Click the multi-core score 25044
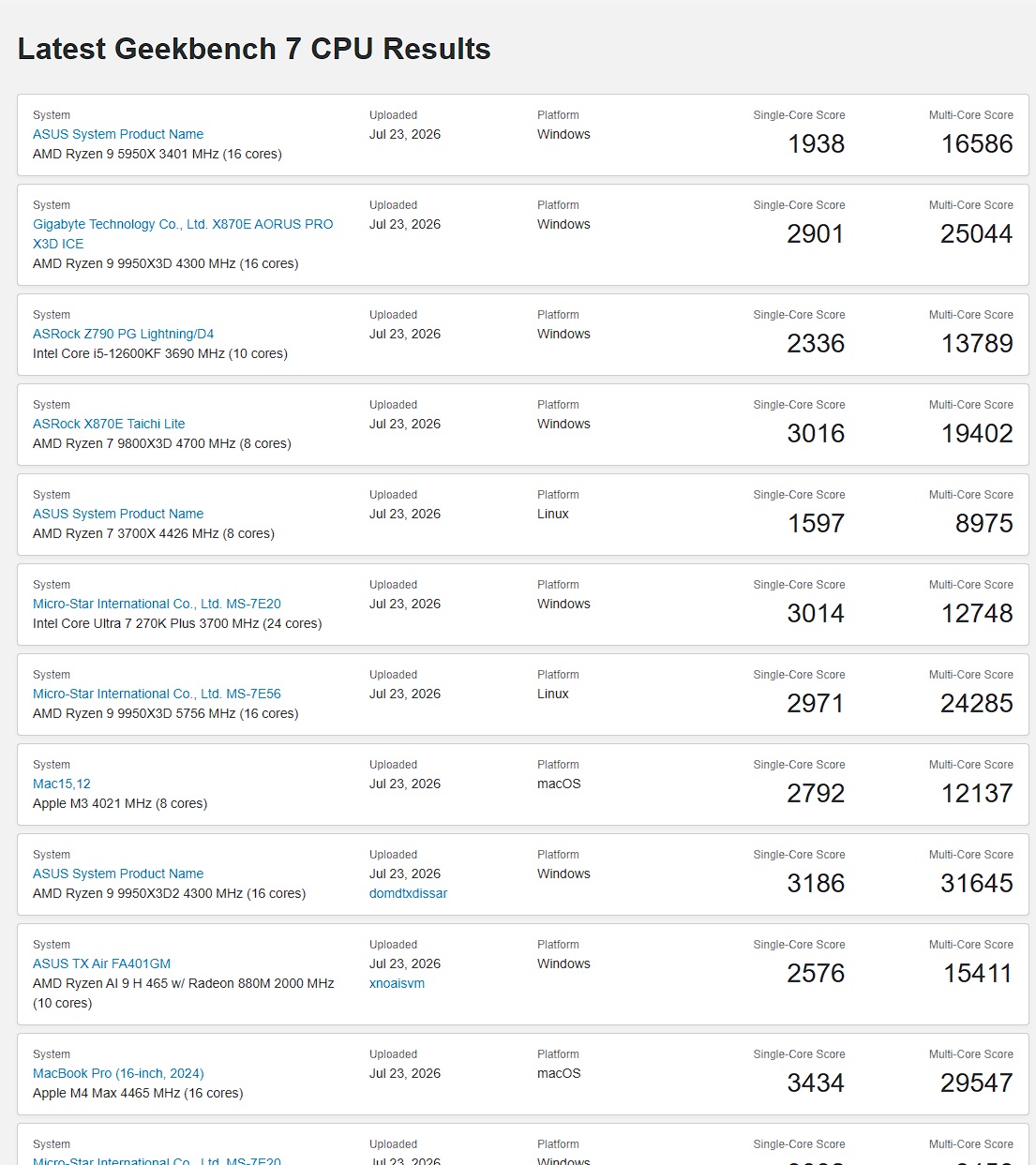Image resolution: width=1036 pixels, height=1165 pixels. pos(977,233)
